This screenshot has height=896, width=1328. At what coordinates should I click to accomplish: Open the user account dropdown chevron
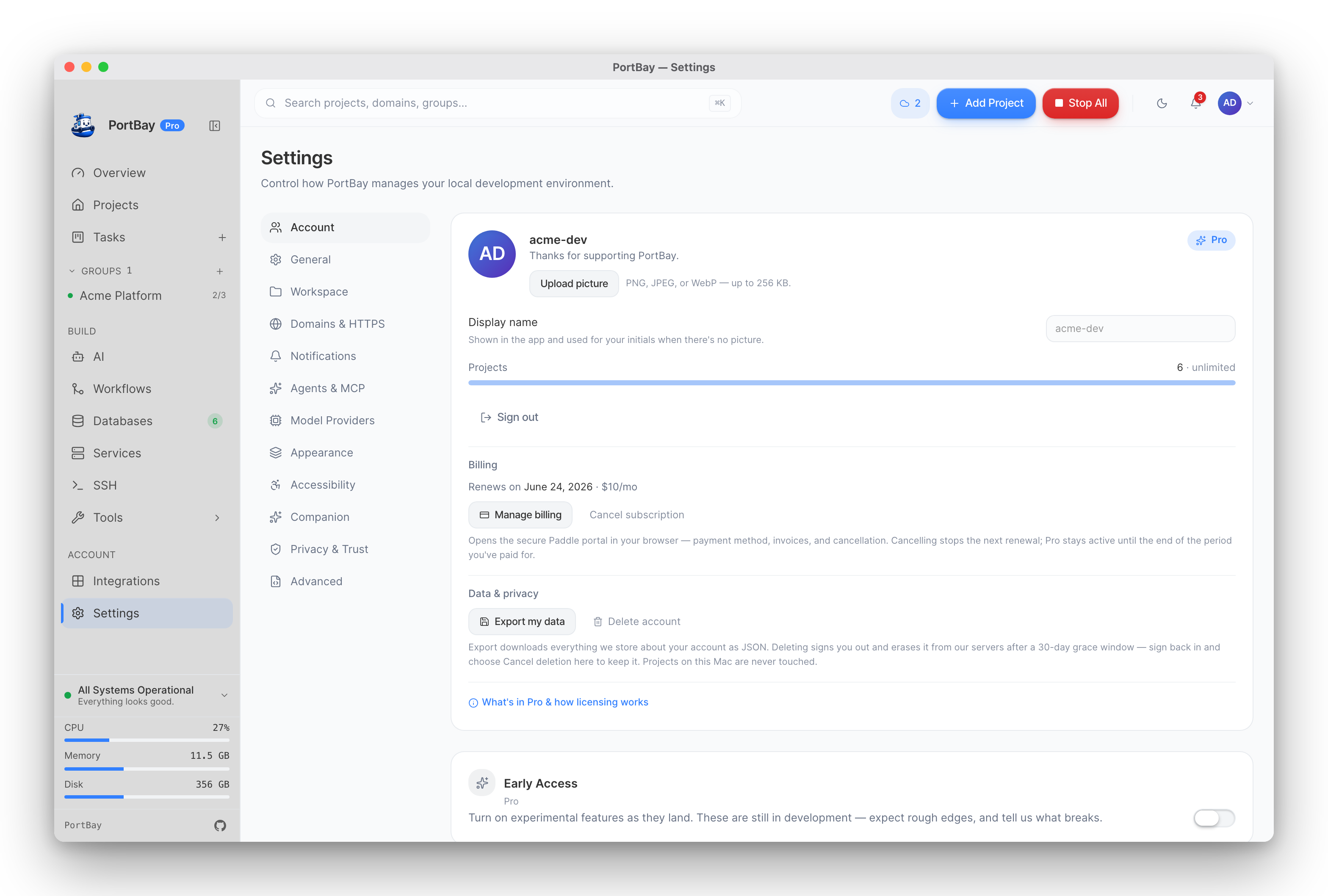pyautogui.click(x=1250, y=103)
